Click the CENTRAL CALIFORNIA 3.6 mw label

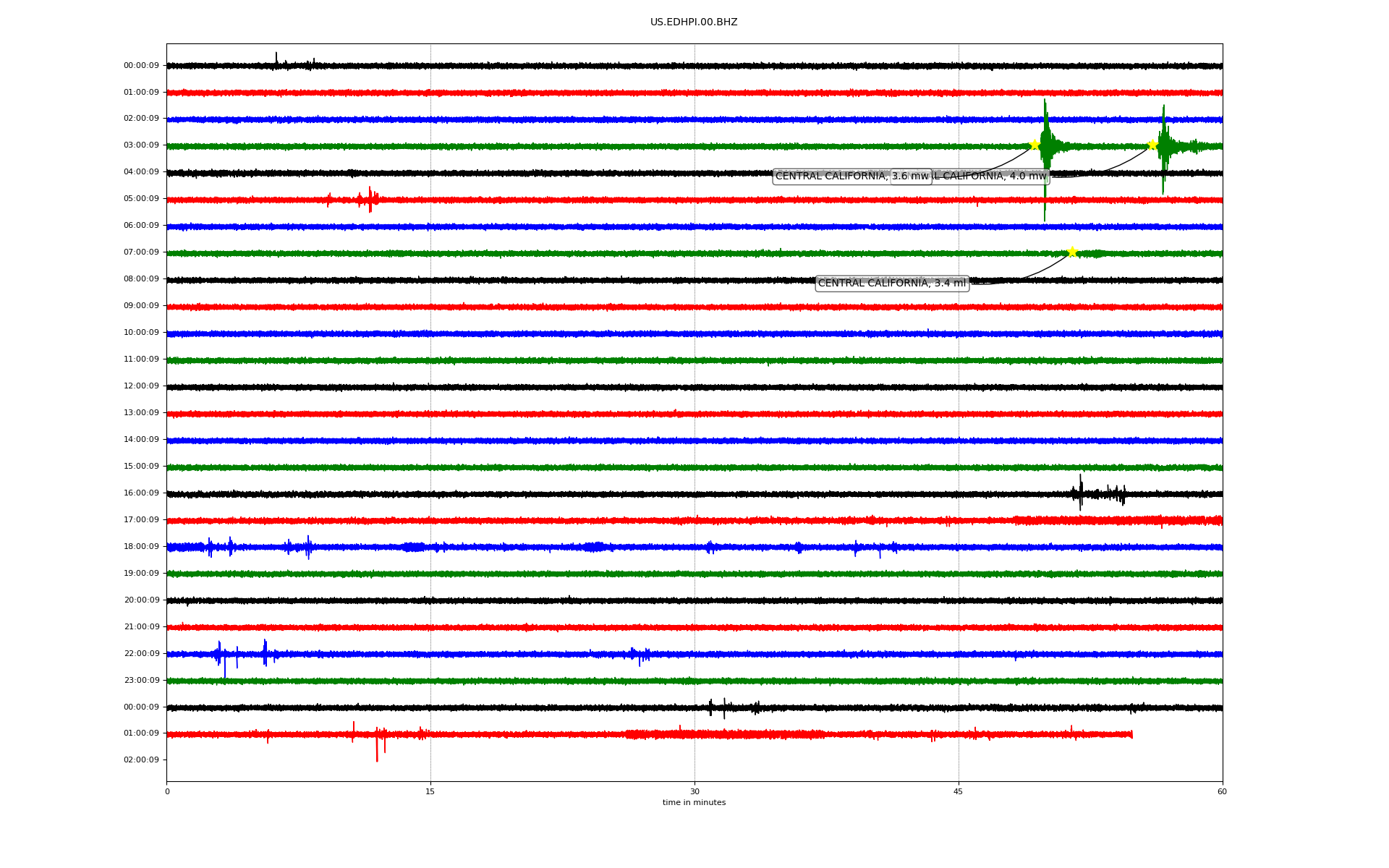832,176
